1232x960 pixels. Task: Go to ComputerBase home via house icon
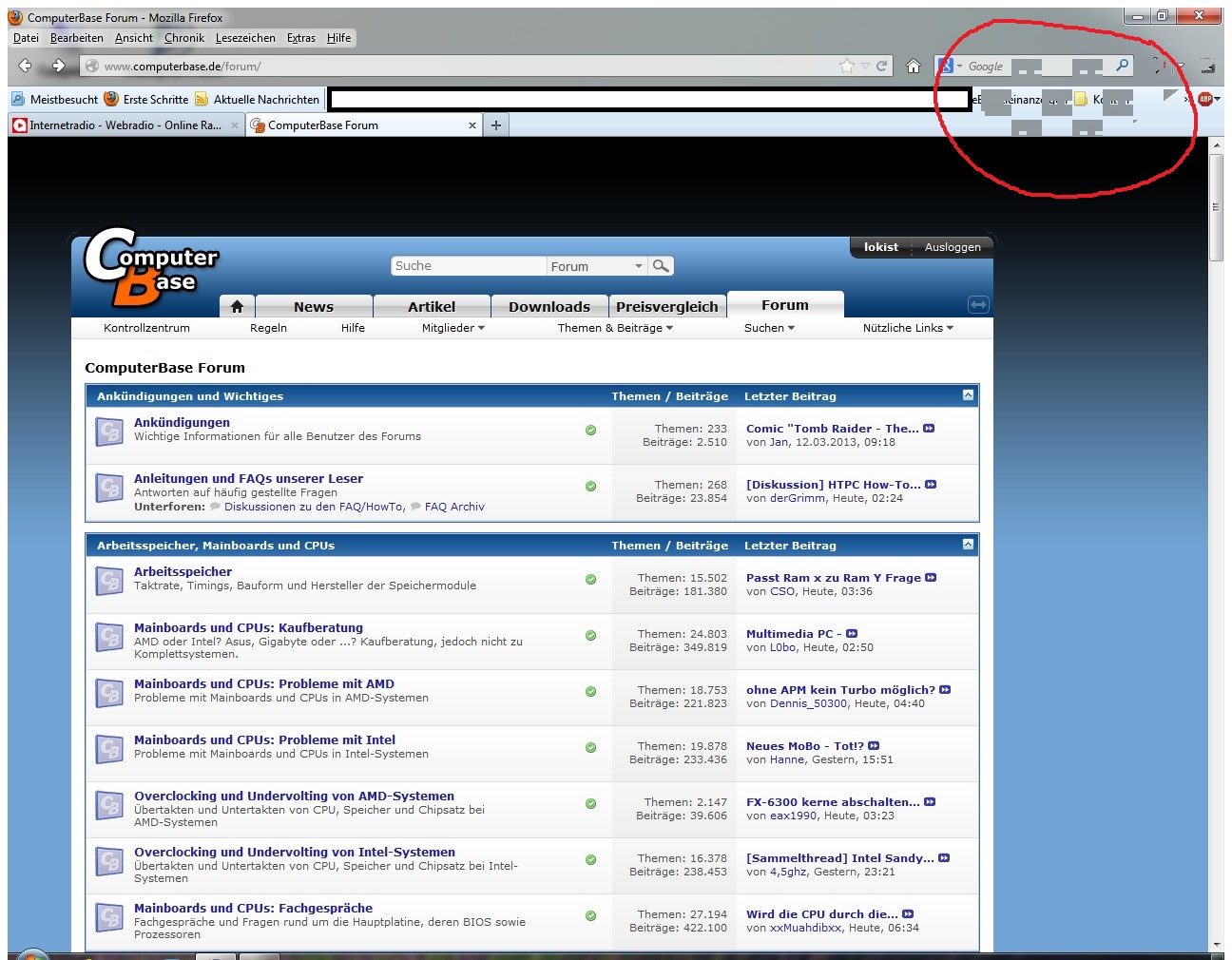(237, 306)
